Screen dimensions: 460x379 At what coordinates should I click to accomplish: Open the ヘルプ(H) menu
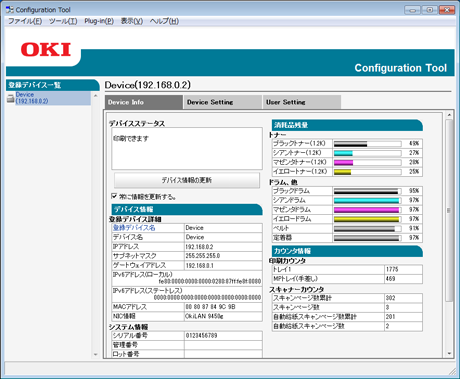point(164,21)
